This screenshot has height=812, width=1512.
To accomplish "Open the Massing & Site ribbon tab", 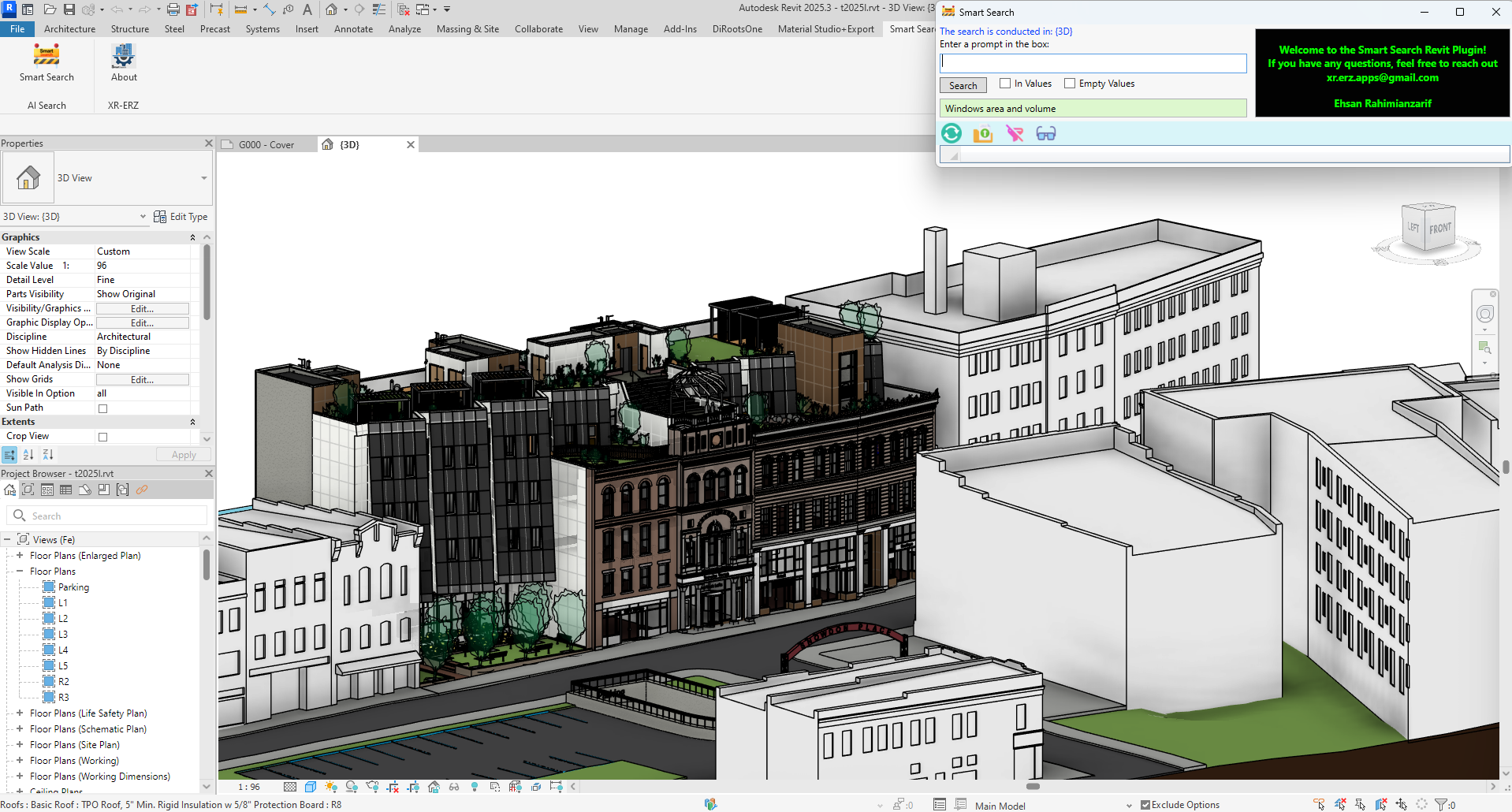I will [467, 29].
